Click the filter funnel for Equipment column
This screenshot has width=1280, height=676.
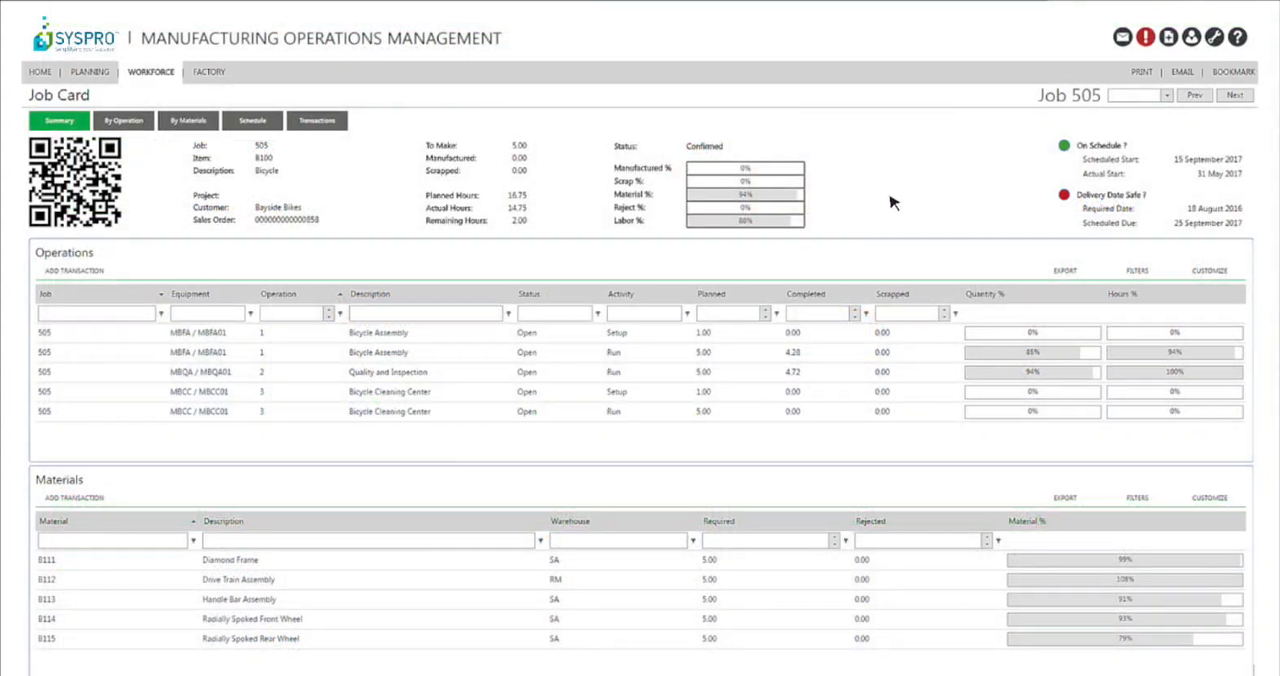(x=251, y=314)
